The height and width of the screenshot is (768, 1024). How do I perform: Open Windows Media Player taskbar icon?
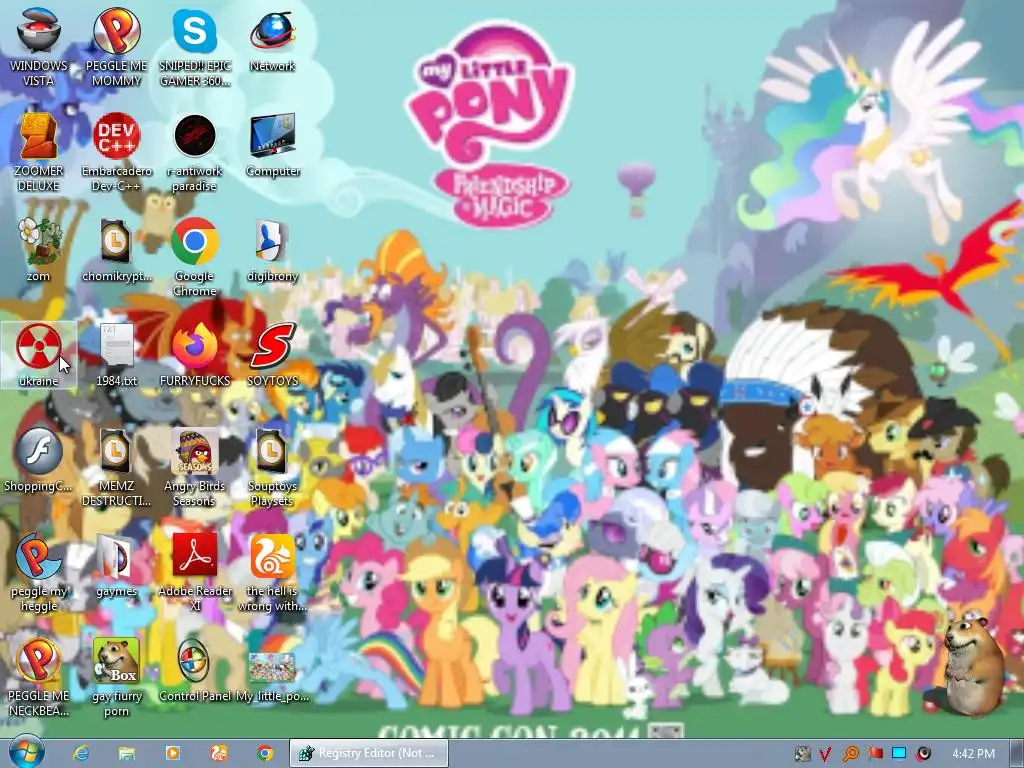173,753
